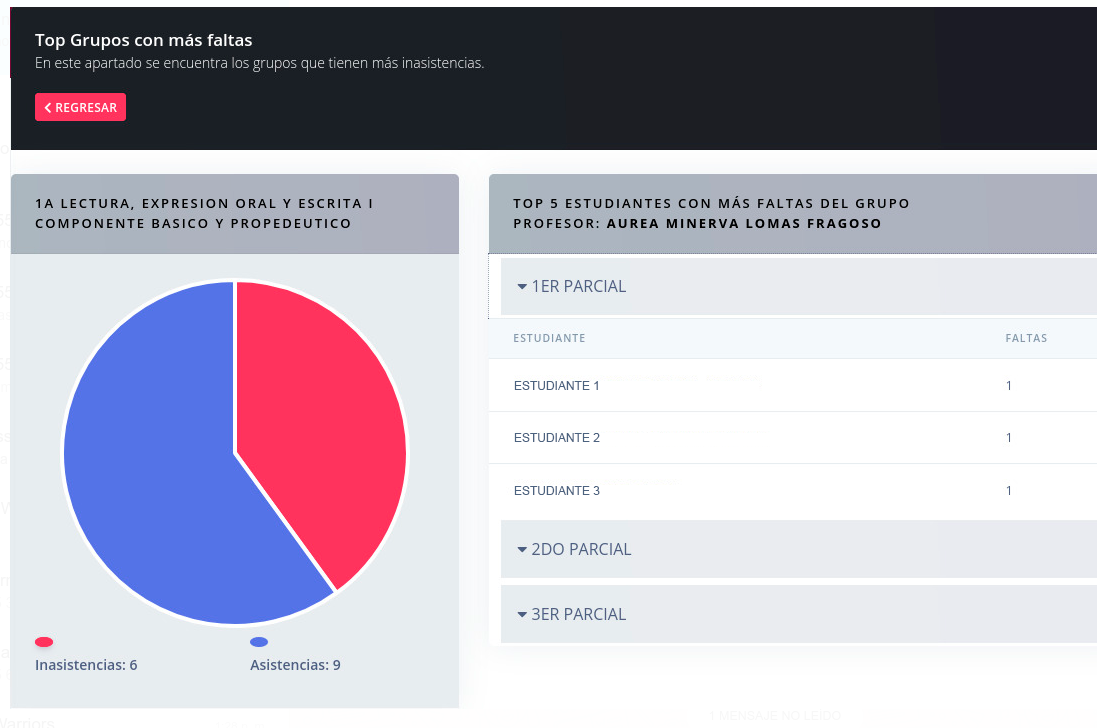Click the ESTUDIANTE column header
Image resolution: width=1097 pixels, height=728 pixels.
549,338
